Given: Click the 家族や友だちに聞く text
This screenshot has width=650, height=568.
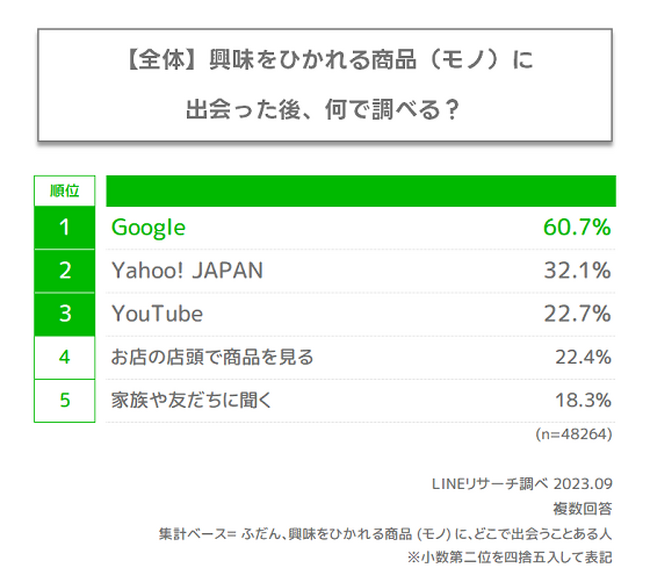Looking at the screenshot, I should 189,400.
